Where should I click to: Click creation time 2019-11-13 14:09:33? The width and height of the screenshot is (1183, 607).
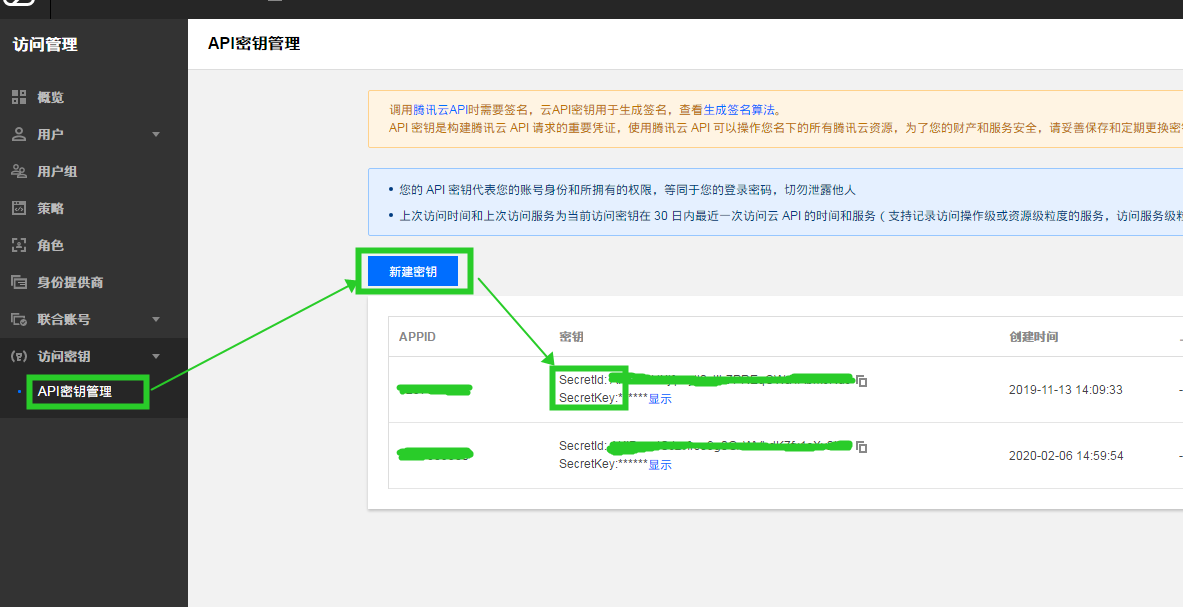(x=1065, y=390)
